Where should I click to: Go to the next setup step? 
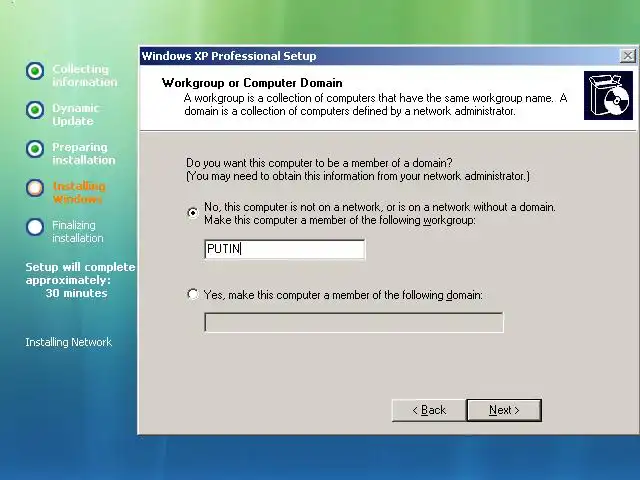[x=504, y=410]
